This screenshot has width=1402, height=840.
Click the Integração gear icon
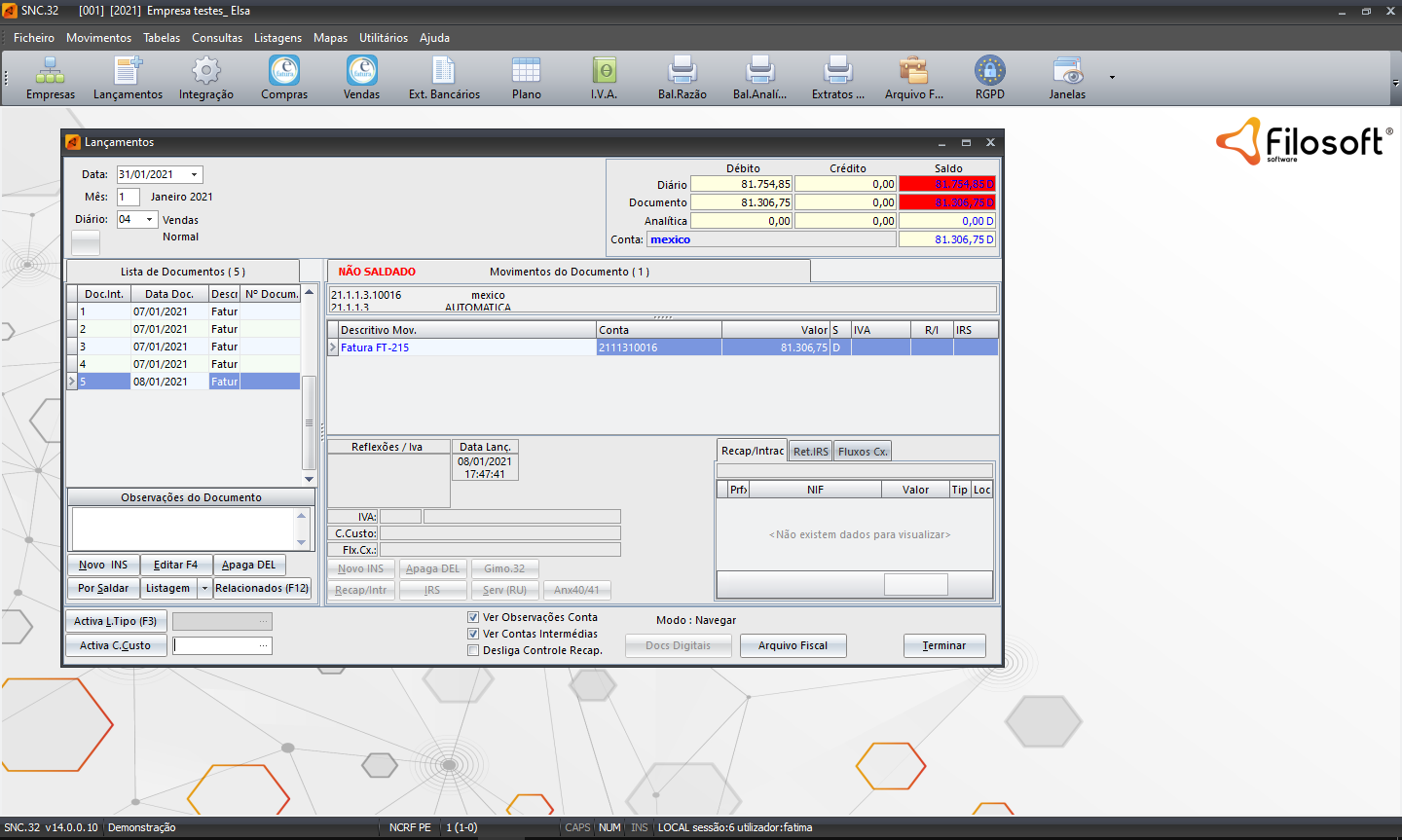pyautogui.click(x=205, y=71)
